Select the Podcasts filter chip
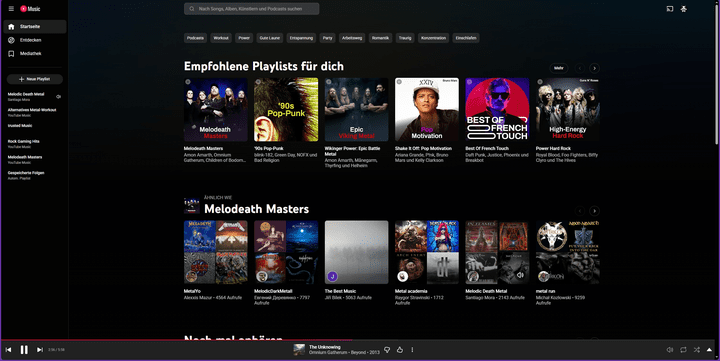Screen dimensions: 720x361 [x=195, y=38]
